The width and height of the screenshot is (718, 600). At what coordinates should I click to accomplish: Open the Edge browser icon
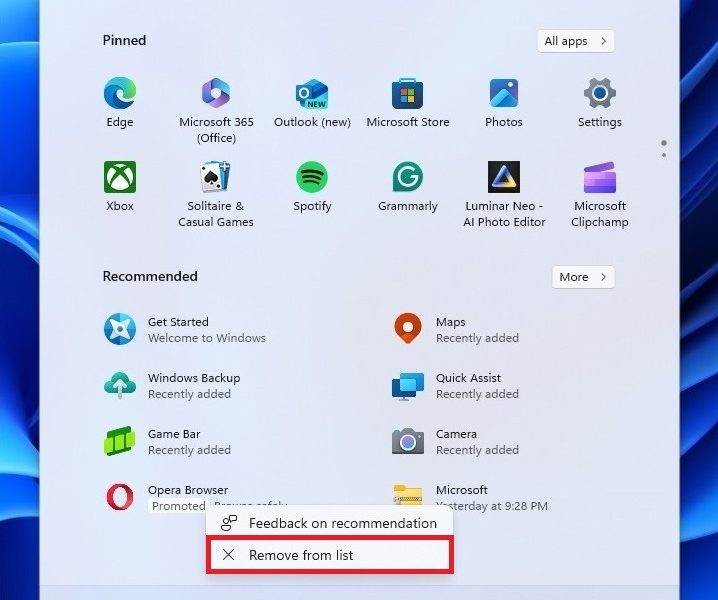[120, 93]
